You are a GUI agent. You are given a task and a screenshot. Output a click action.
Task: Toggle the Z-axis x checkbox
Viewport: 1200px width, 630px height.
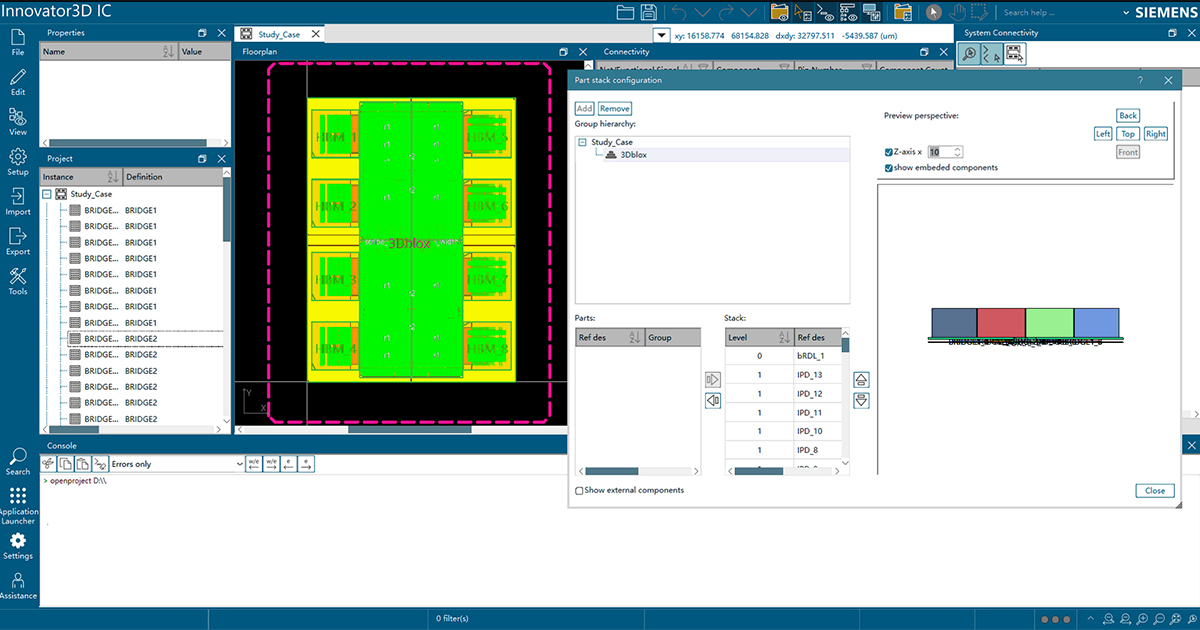tap(889, 152)
